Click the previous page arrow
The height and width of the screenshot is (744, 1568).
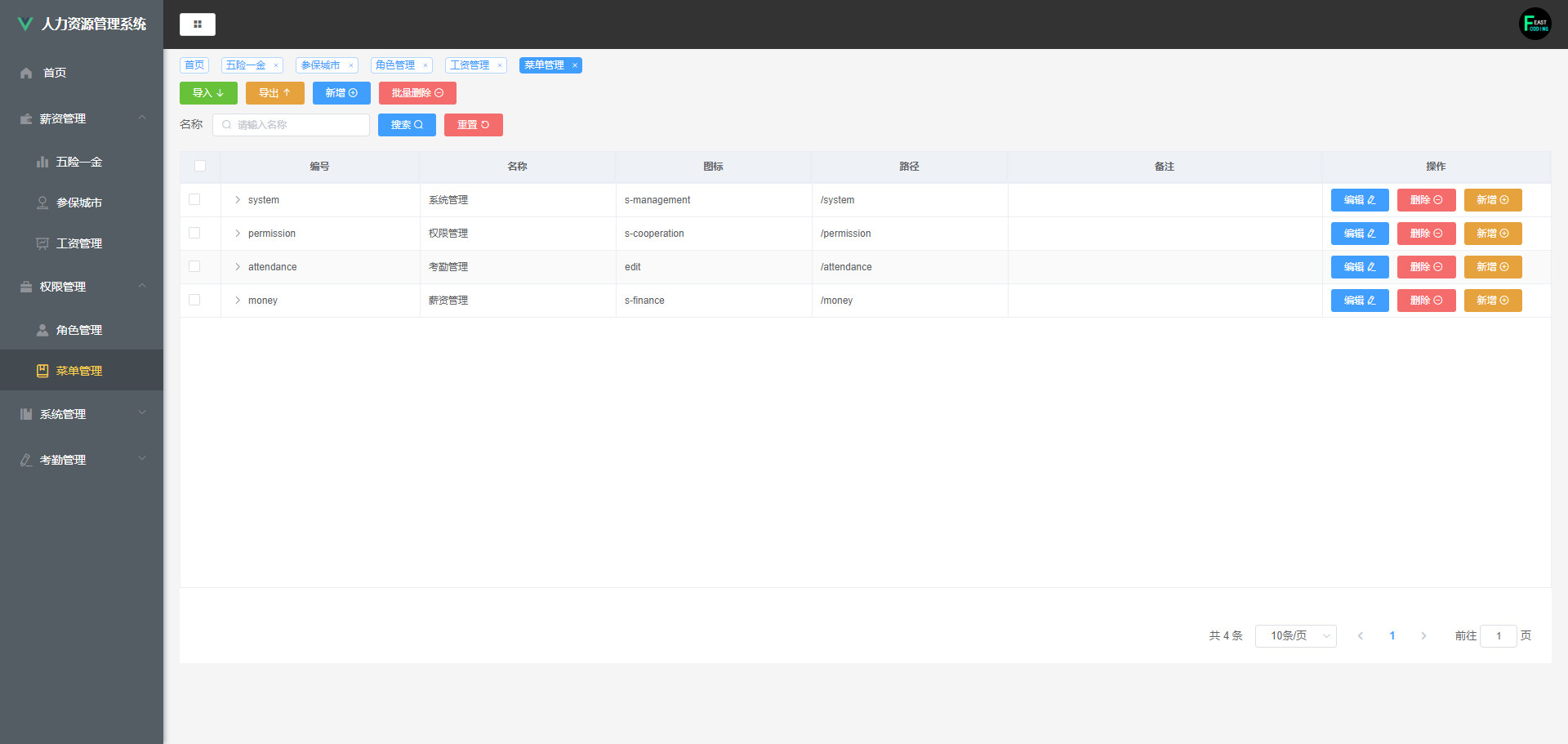1361,636
